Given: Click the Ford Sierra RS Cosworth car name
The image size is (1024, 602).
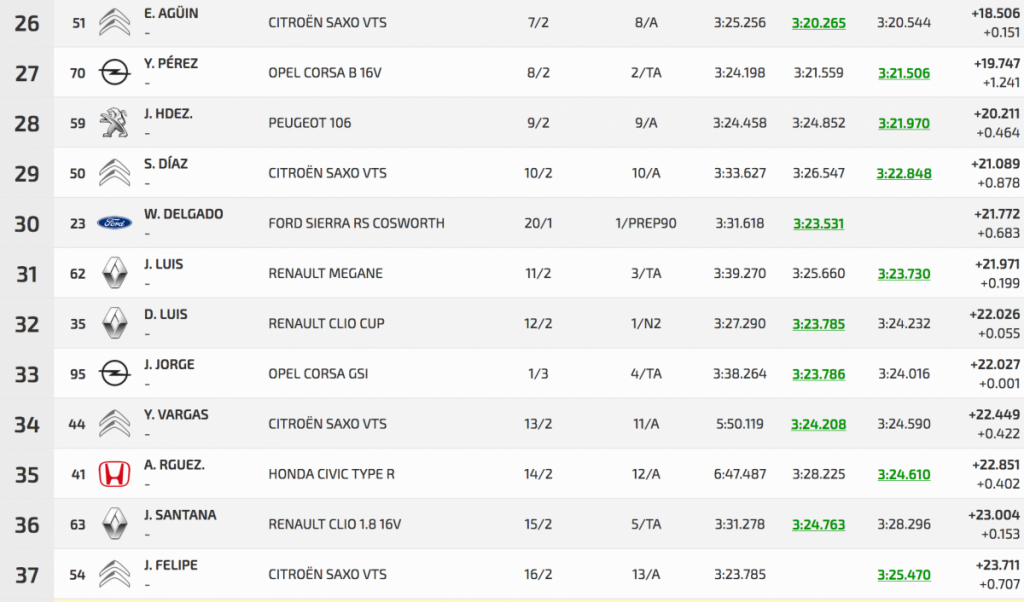Looking at the screenshot, I should tap(356, 223).
